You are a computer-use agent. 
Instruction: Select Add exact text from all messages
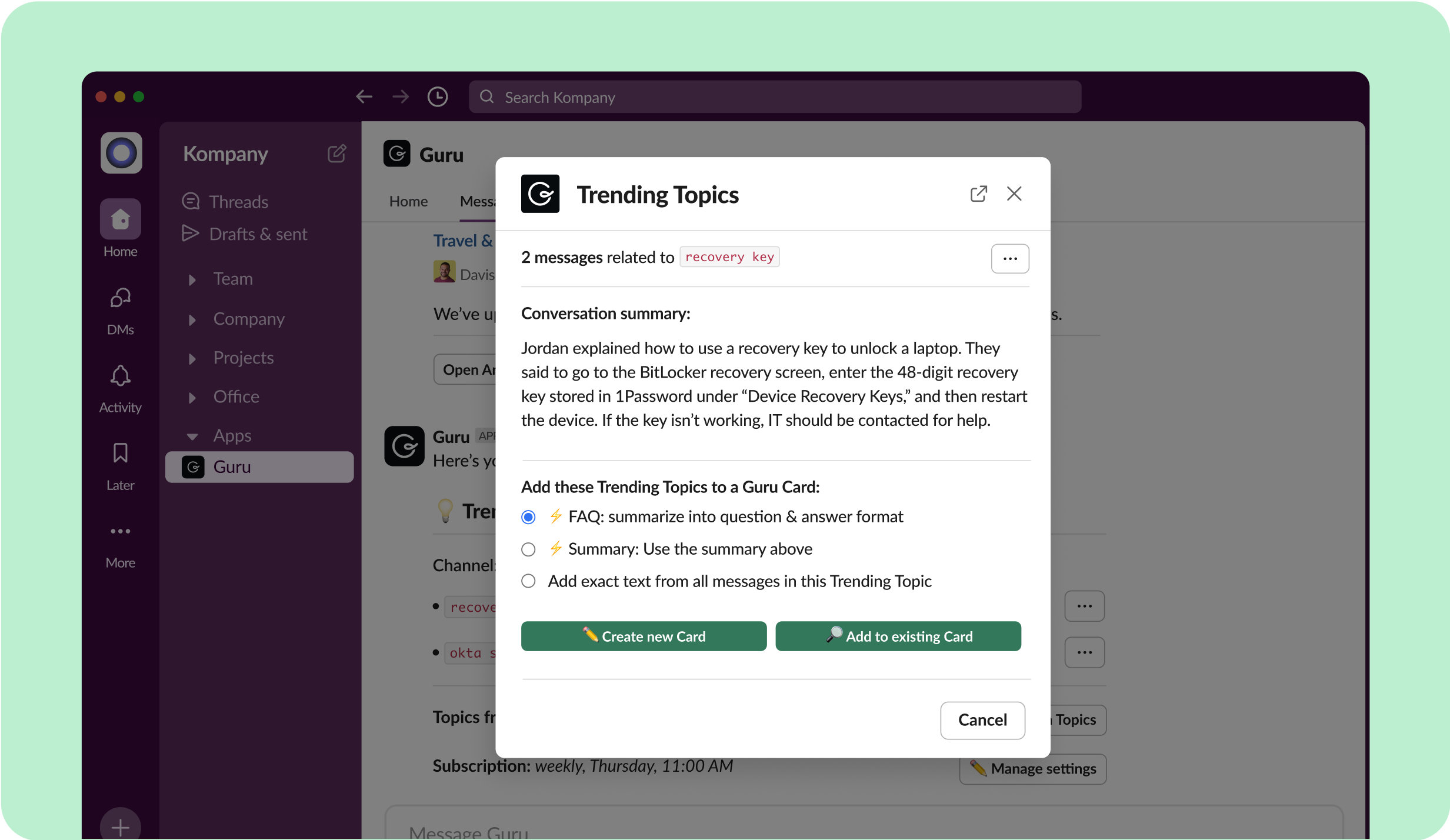pos(528,581)
